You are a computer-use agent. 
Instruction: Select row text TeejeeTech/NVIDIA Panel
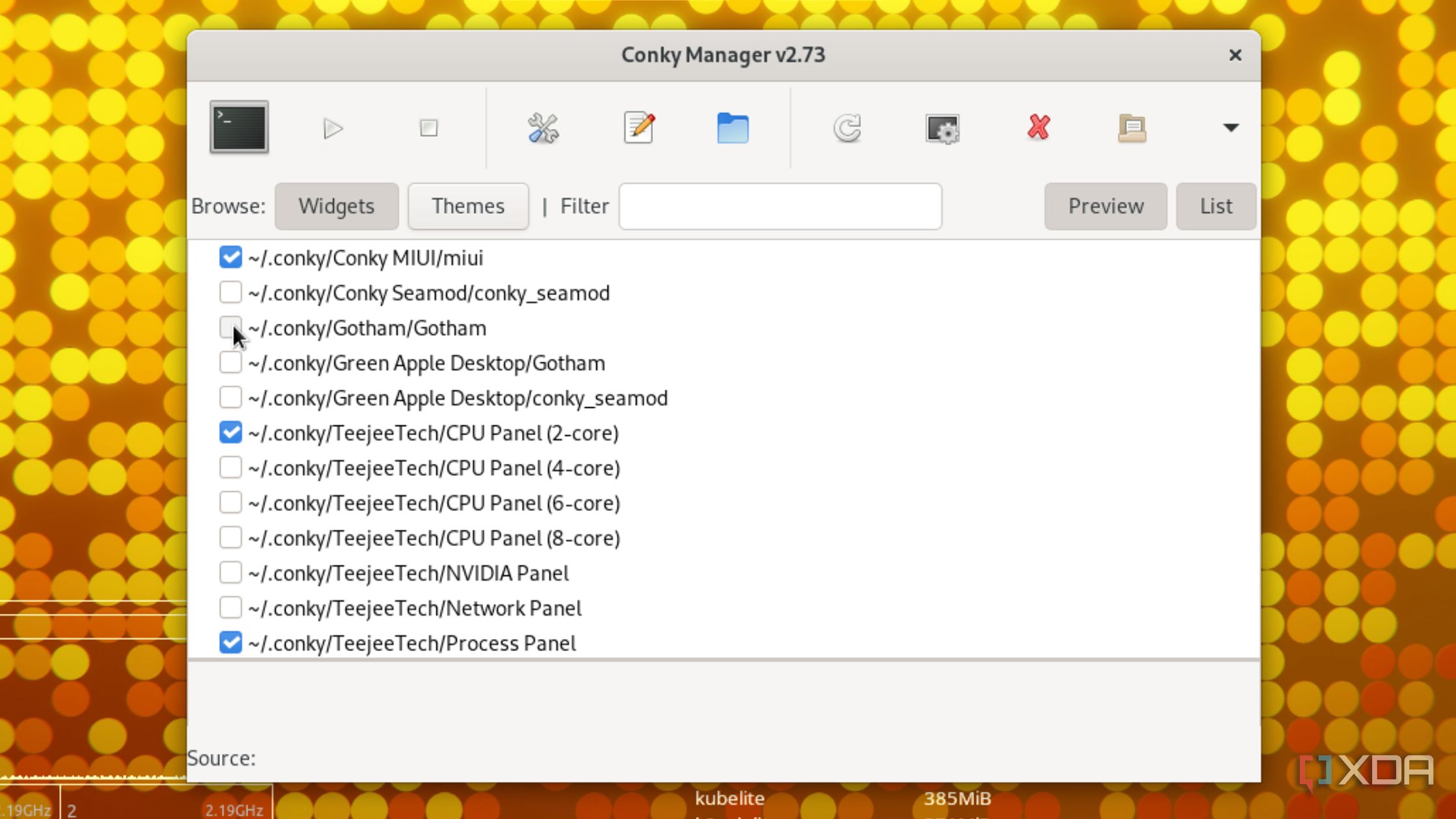(x=450, y=574)
